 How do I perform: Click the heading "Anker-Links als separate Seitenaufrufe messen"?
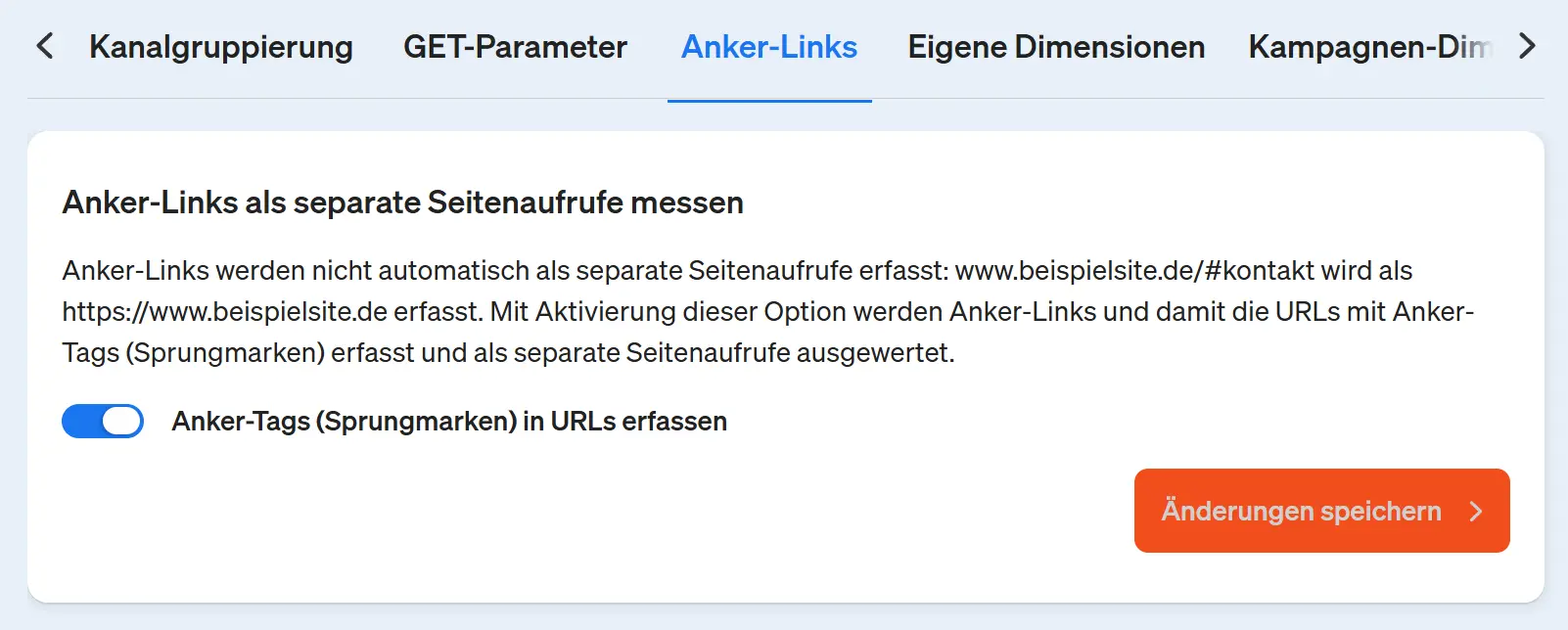point(402,202)
